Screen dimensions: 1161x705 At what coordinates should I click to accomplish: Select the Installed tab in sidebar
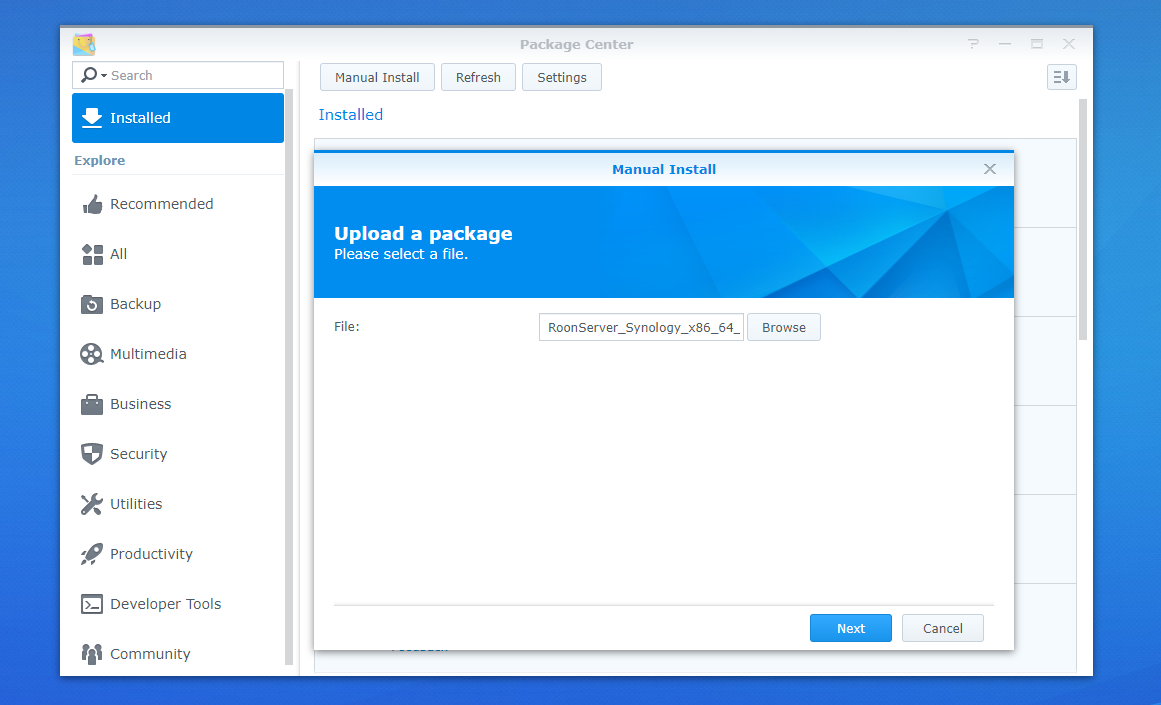pos(178,118)
